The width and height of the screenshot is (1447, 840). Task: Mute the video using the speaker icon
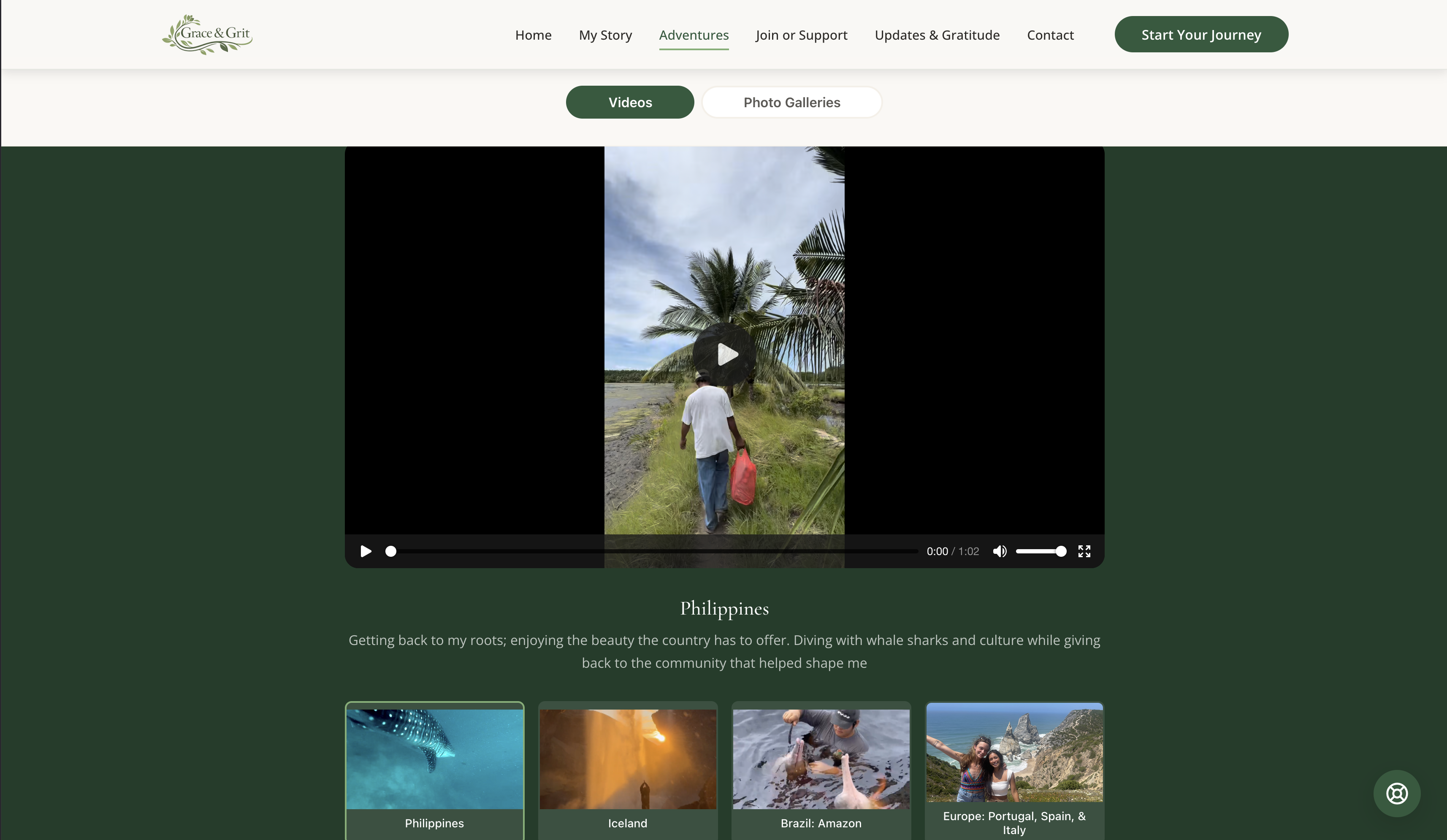(x=999, y=551)
